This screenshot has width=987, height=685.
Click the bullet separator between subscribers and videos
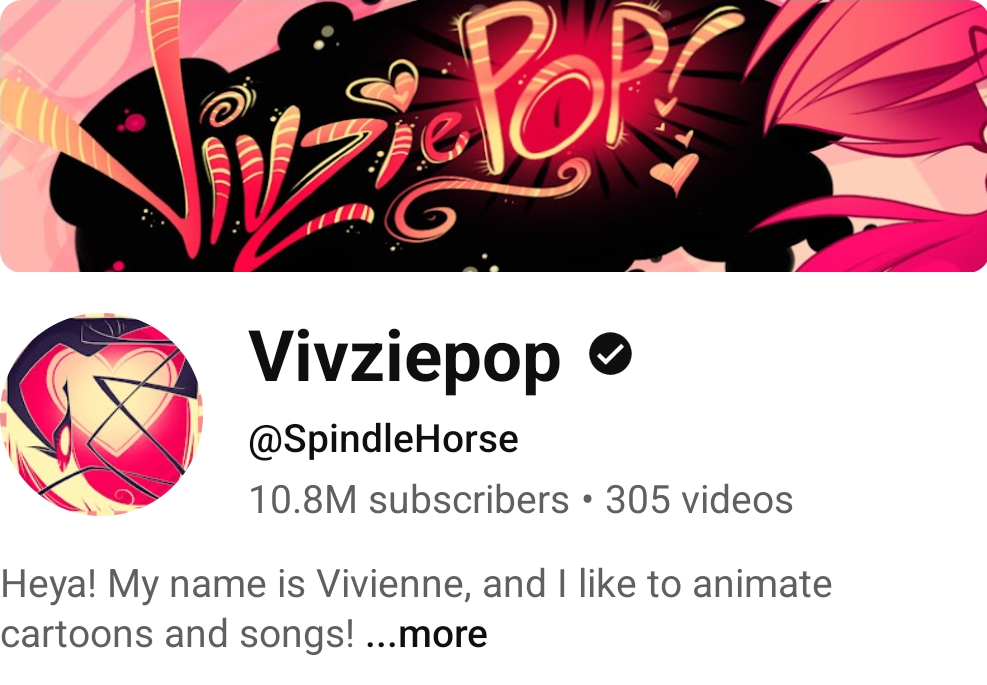pos(587,500)
